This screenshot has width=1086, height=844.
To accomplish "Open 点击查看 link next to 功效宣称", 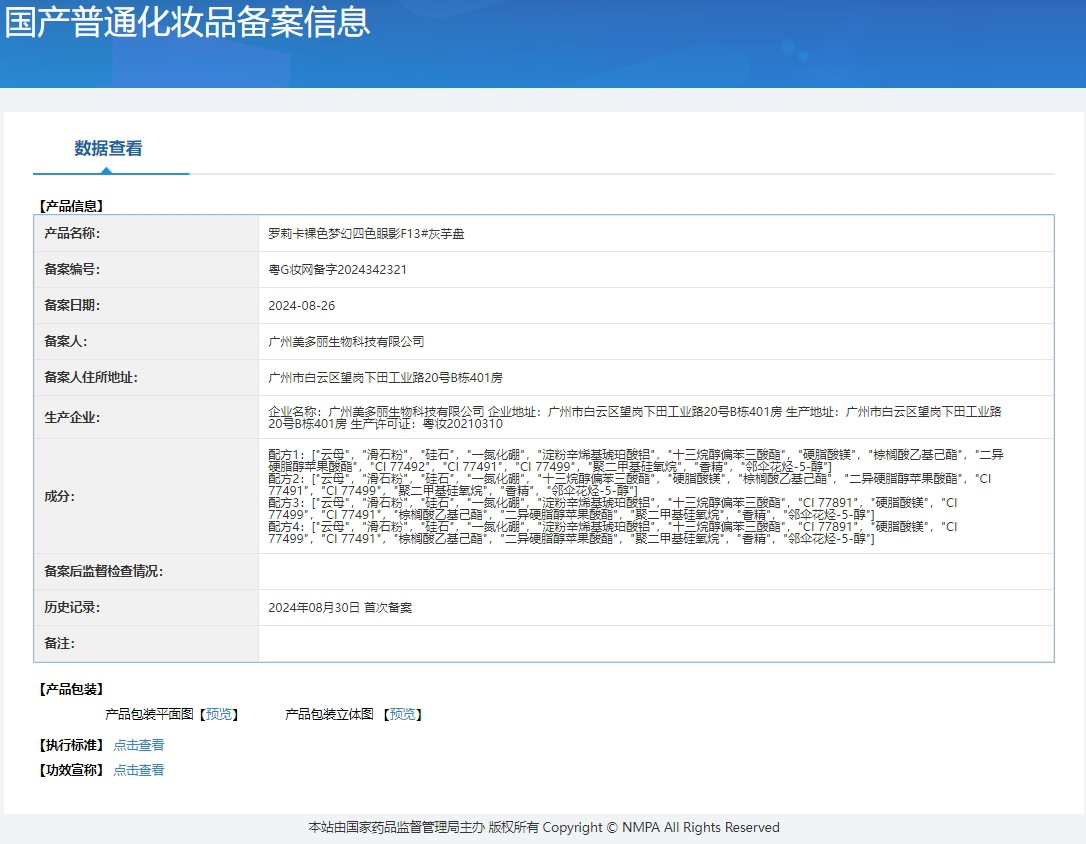I will pos(138,770).
